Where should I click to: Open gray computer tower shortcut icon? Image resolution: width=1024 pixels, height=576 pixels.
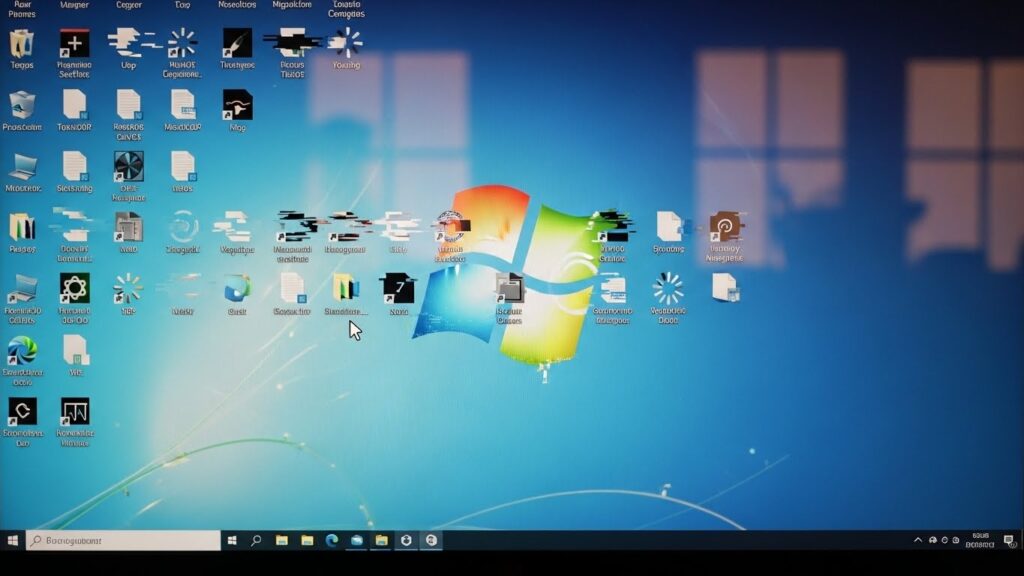coord(128,227)
